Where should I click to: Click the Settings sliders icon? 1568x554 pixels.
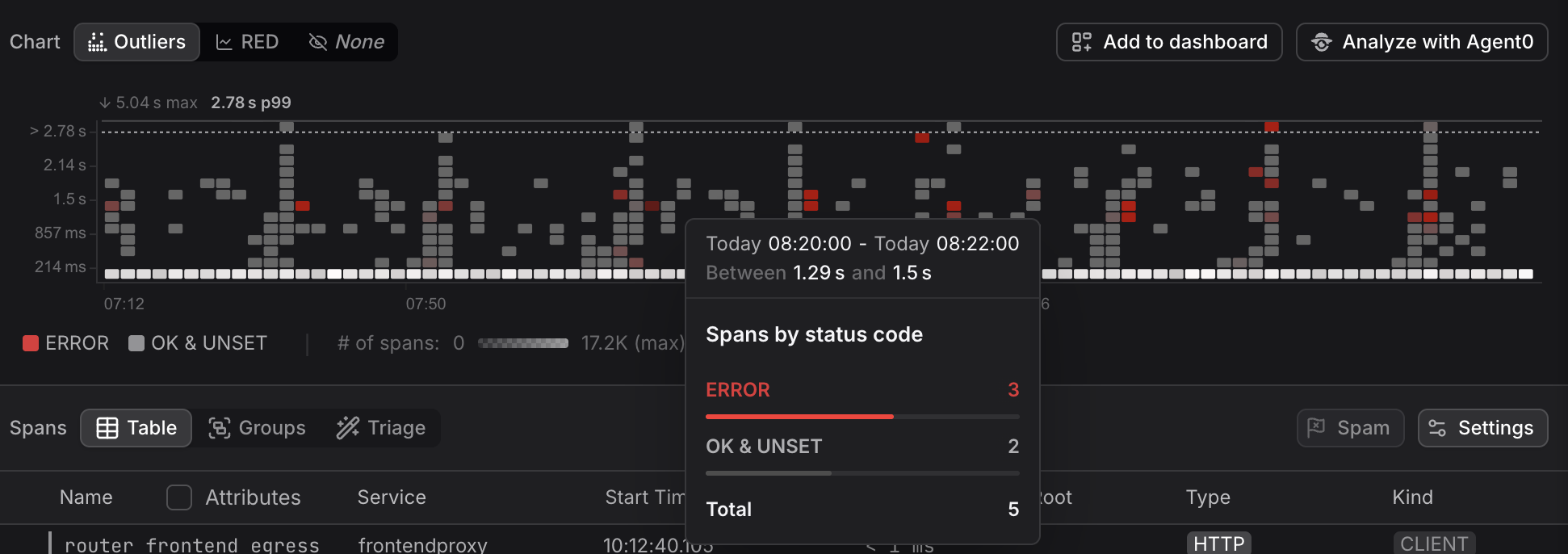coord(1437,428)
